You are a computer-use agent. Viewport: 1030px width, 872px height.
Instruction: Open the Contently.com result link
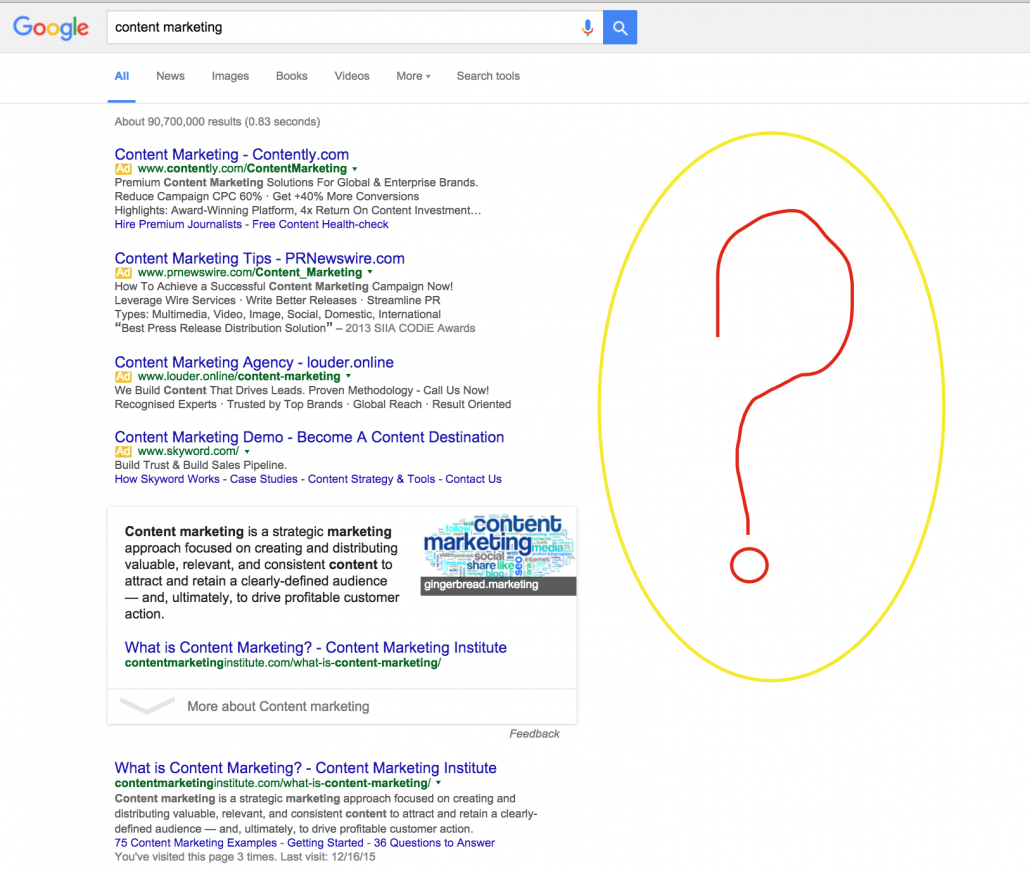231,154
